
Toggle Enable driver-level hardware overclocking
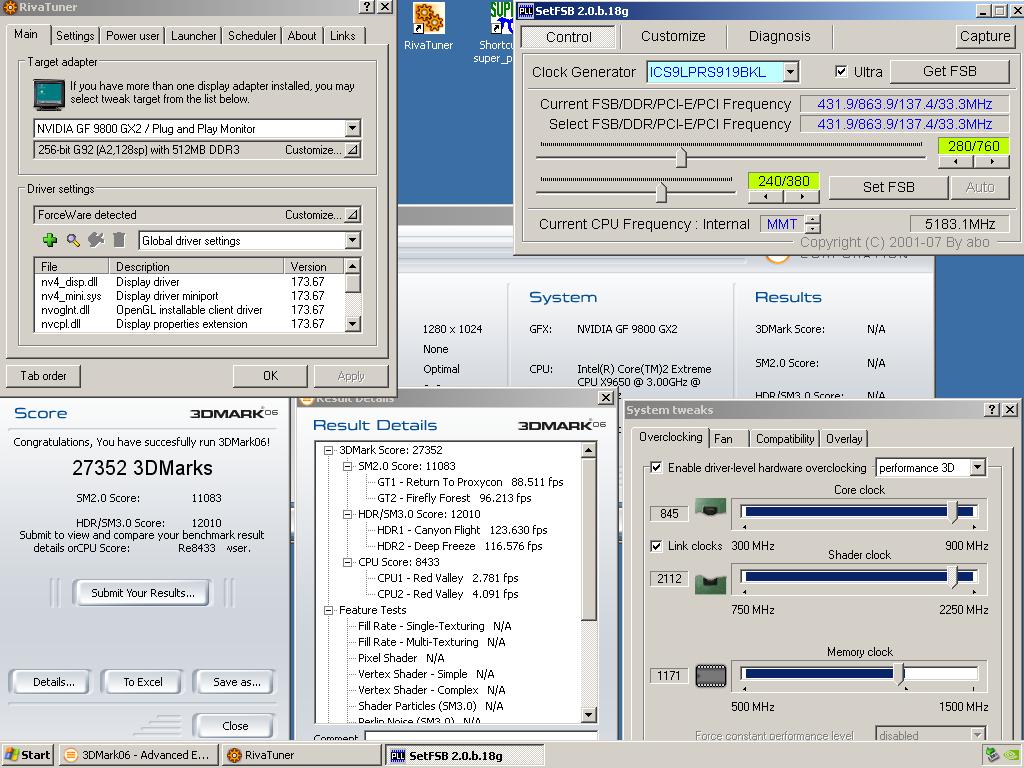[x=656, y=468]
